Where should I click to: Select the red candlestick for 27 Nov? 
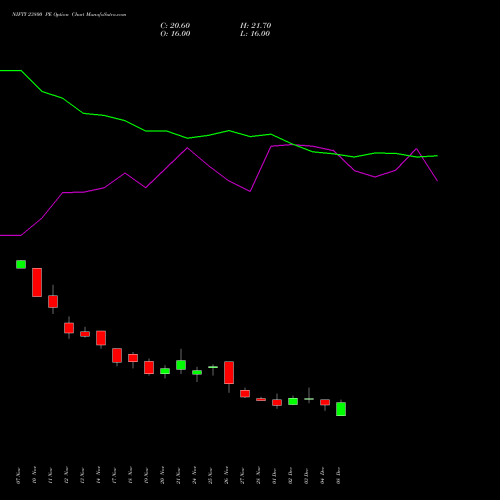(x=245, y=394)
